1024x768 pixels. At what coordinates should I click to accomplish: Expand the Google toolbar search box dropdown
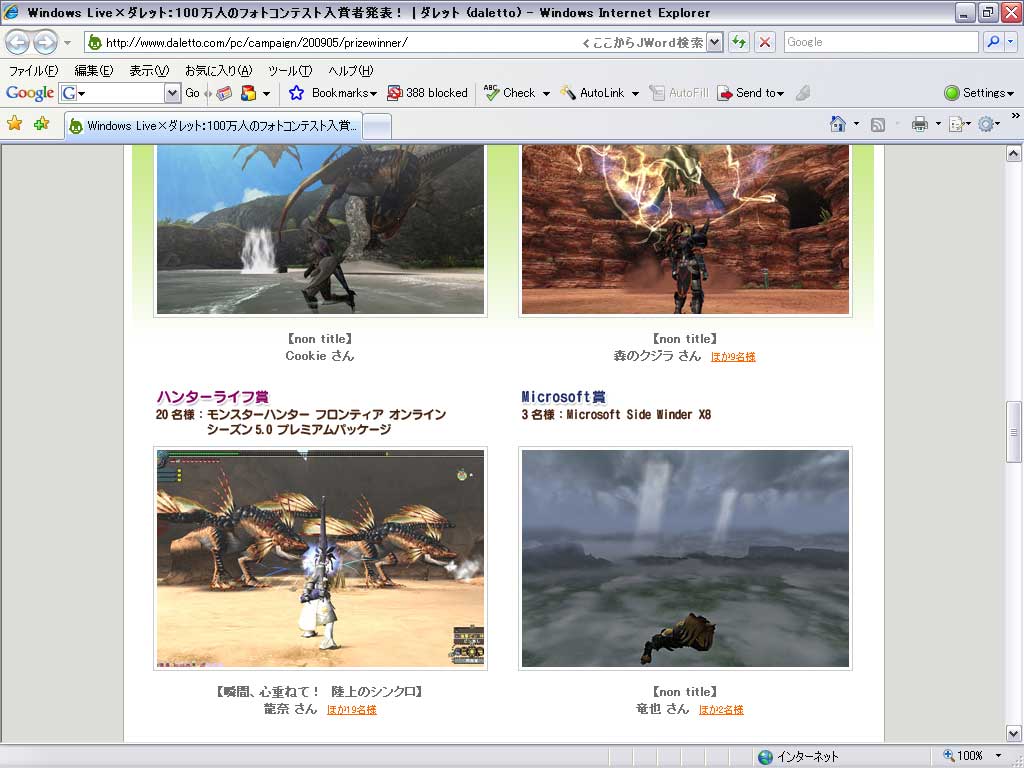coord(172,93)
